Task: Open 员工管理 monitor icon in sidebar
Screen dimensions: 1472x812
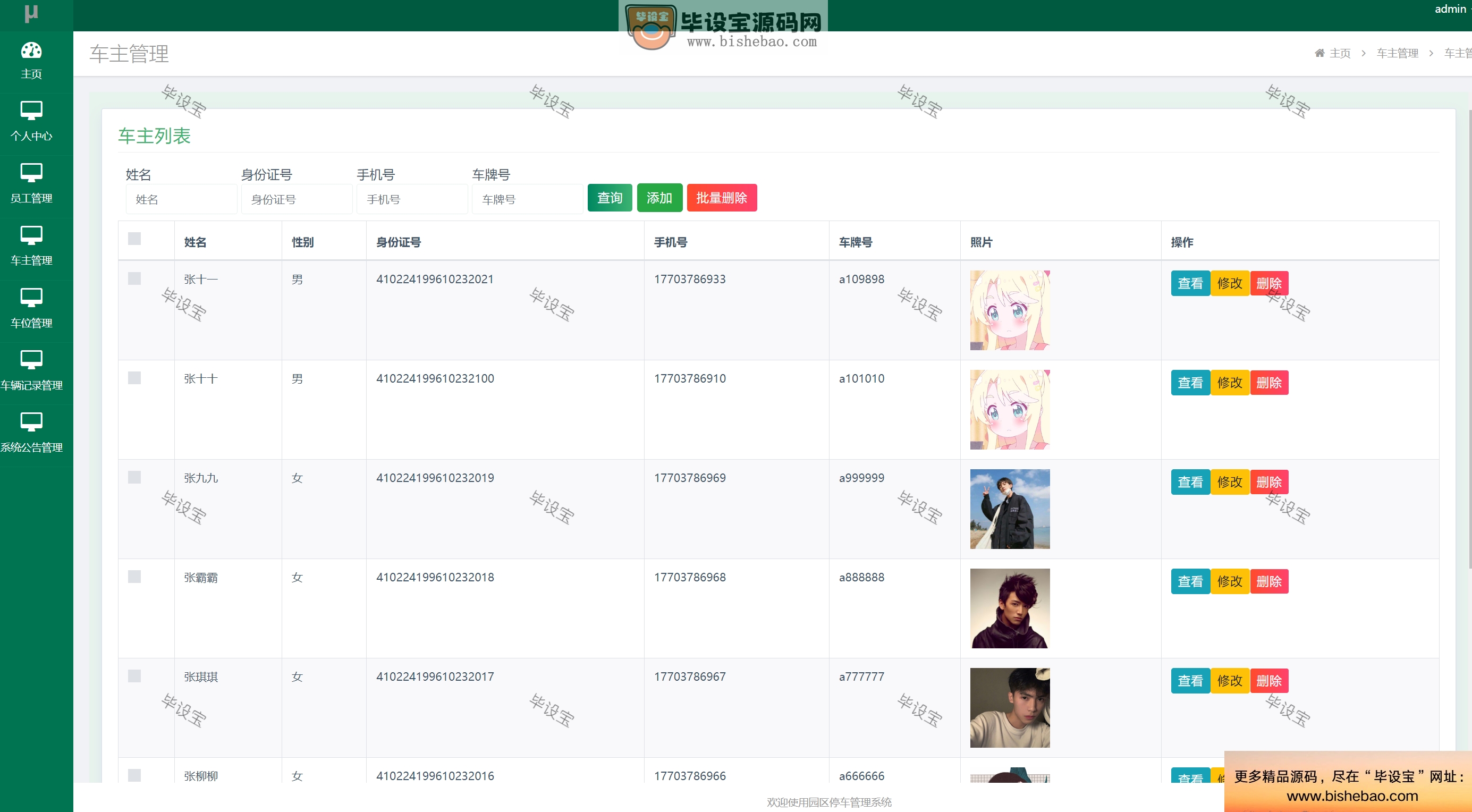Action: pos(31,172)
